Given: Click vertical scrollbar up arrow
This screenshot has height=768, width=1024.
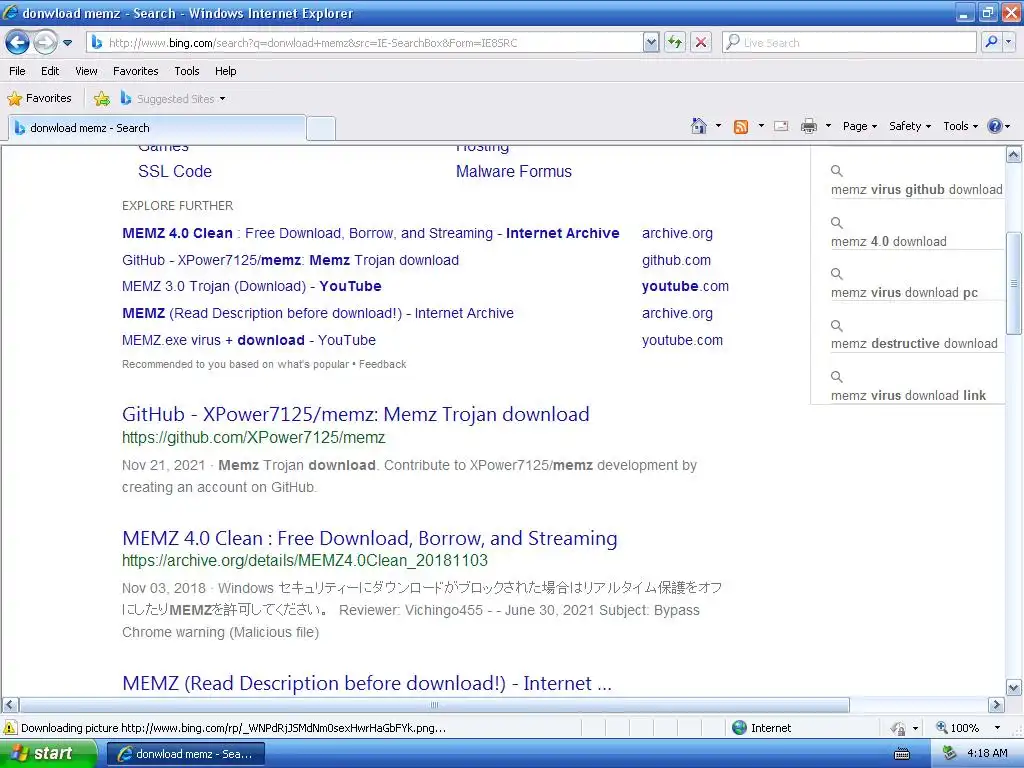Looking at the screenshot, I should [x=1014, y=155].
